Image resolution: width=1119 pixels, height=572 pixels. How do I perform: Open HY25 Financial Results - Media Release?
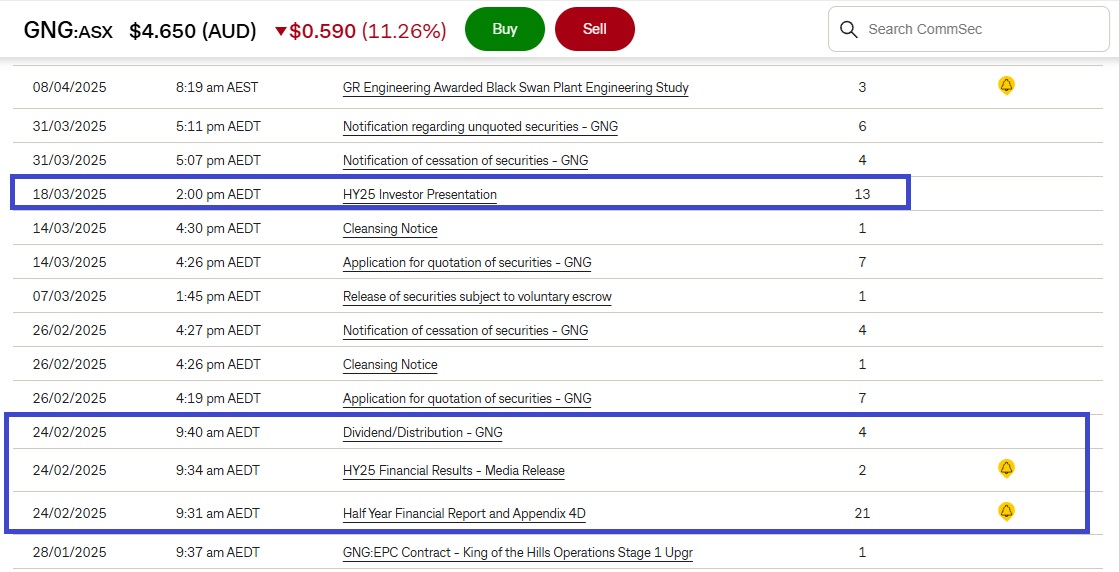[x=453, y=470]
